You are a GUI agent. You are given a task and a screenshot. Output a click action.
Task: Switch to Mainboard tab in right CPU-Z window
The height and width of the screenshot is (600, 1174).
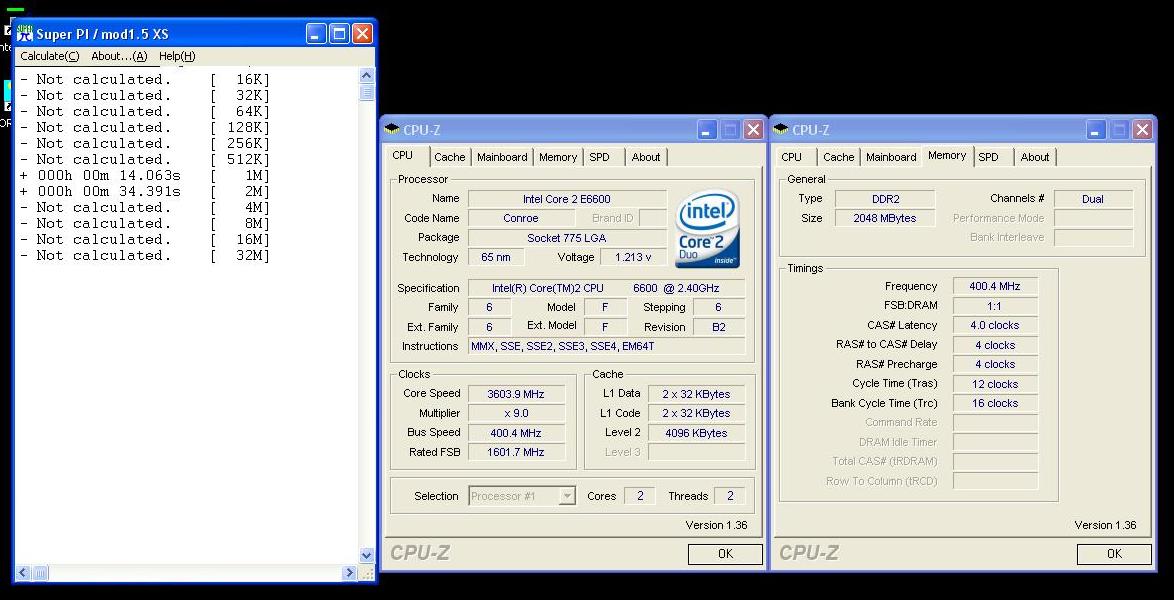point(891,157)
